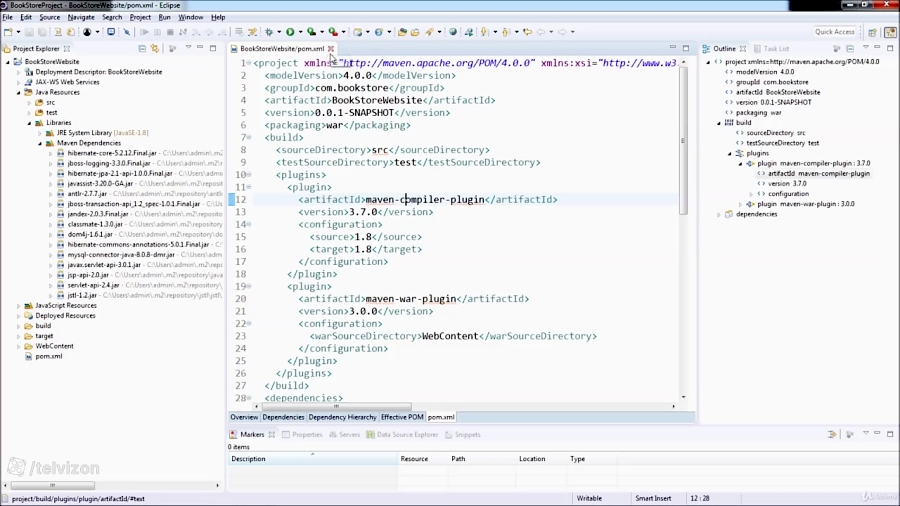Select pom.xml in Project Explorer

pos(49,356)
